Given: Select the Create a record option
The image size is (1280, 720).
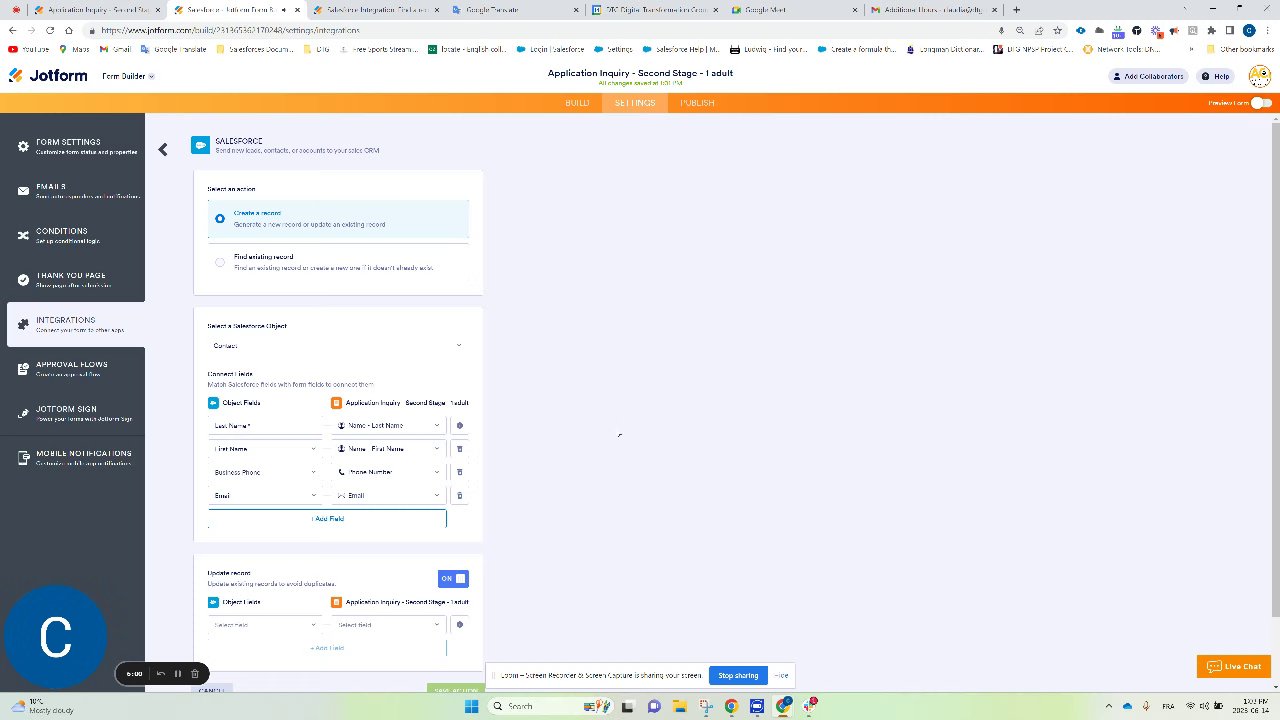Looking at the screenshot, I should (x=338, y=219).
